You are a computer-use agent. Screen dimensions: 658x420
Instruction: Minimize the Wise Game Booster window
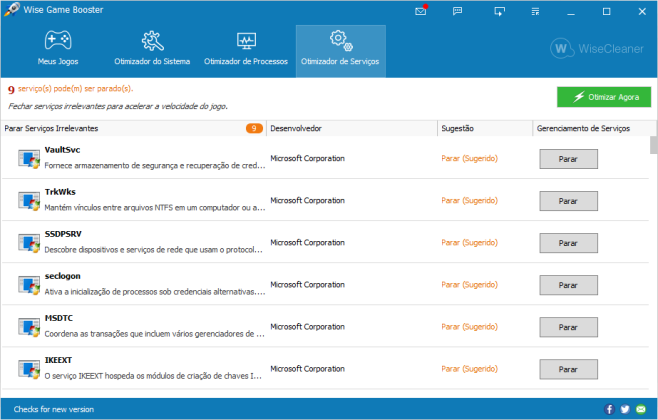click(x=571, y=12)
